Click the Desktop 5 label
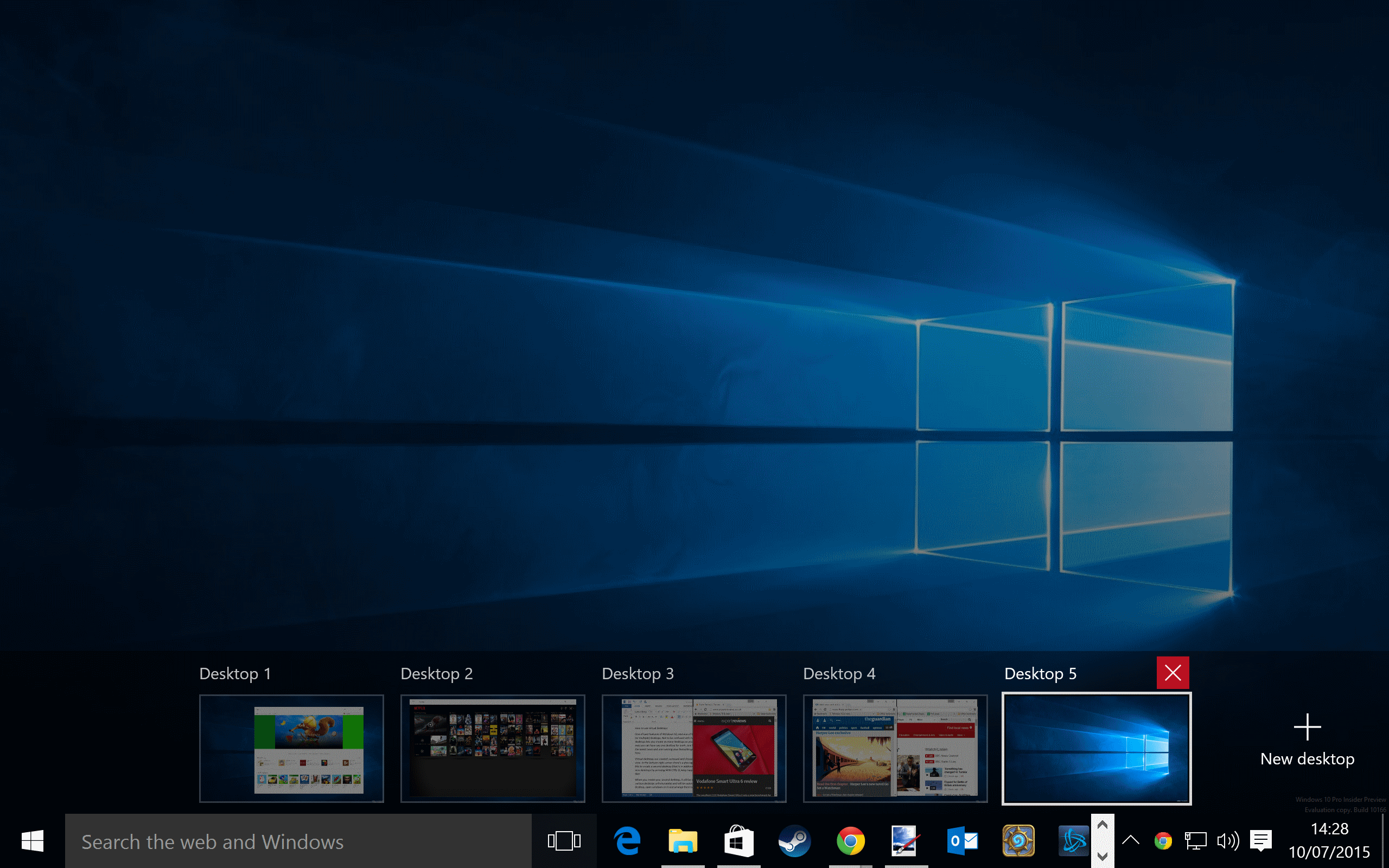 1041,673
